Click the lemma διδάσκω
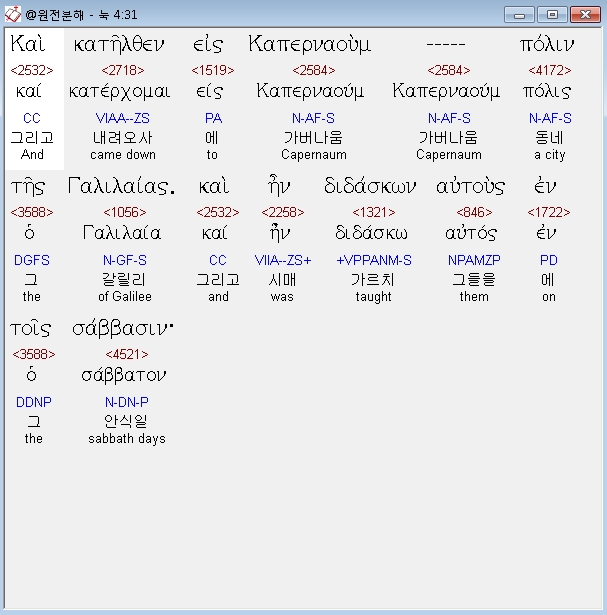The width and height of the screenshot is (607, 615). tap(371, 233)
